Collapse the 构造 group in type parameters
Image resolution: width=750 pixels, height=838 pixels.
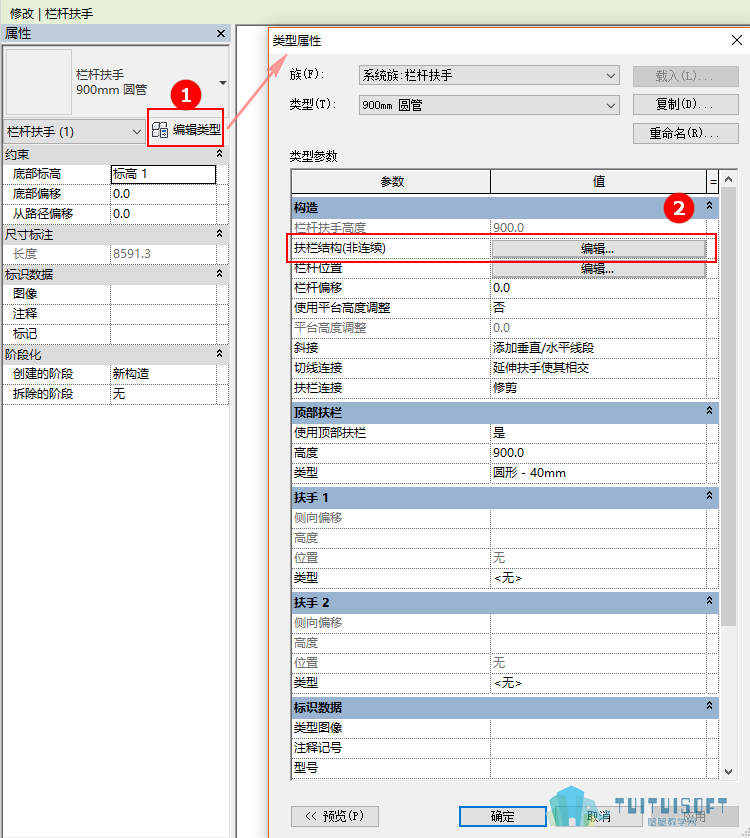[709, 206]
